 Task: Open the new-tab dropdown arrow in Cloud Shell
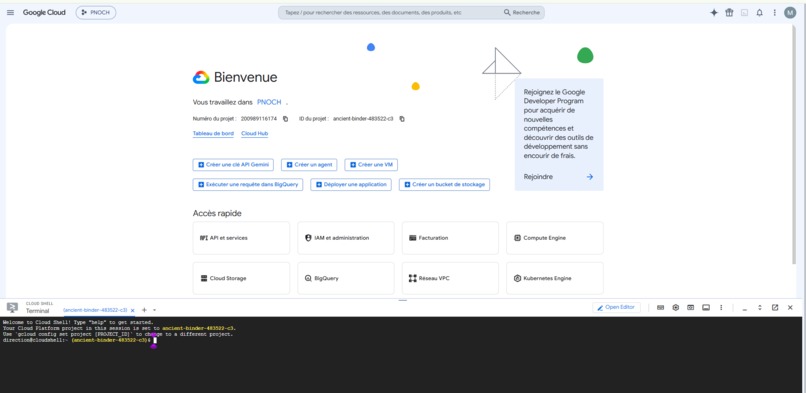154,310
